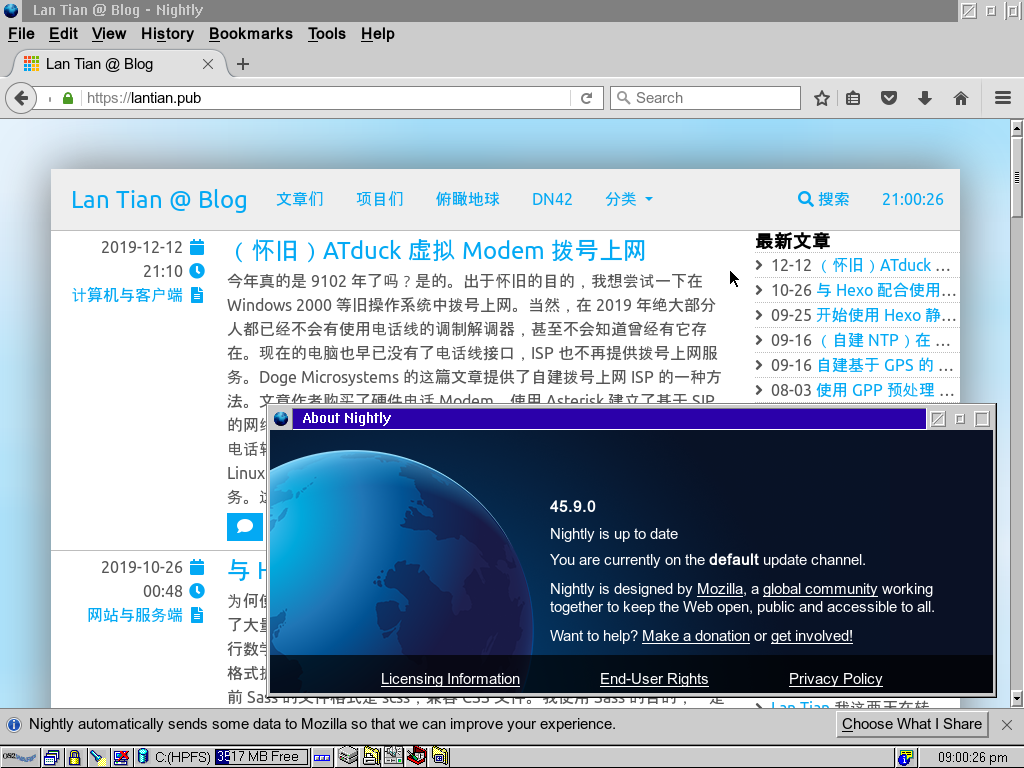Click Make a donation link
The image size is (1024, 768).
click(x=696, y=636)
